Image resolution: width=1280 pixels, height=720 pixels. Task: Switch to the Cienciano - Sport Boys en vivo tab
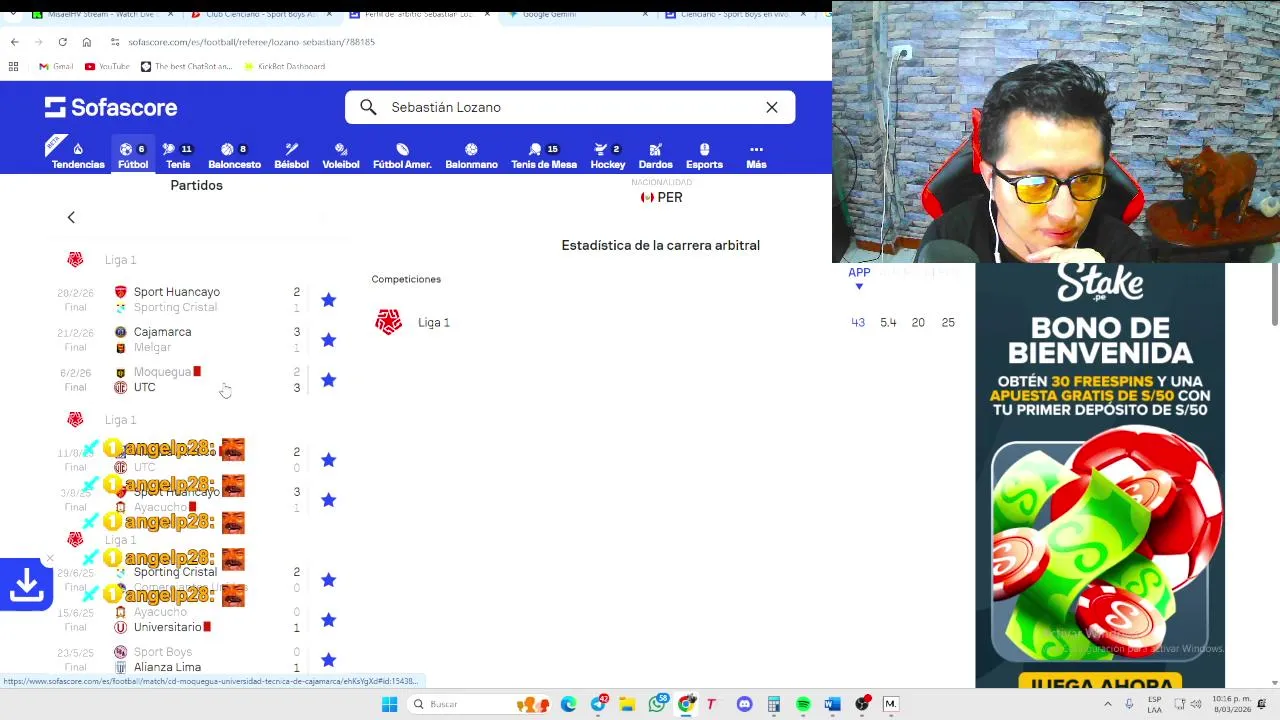(x=735, y=14)
